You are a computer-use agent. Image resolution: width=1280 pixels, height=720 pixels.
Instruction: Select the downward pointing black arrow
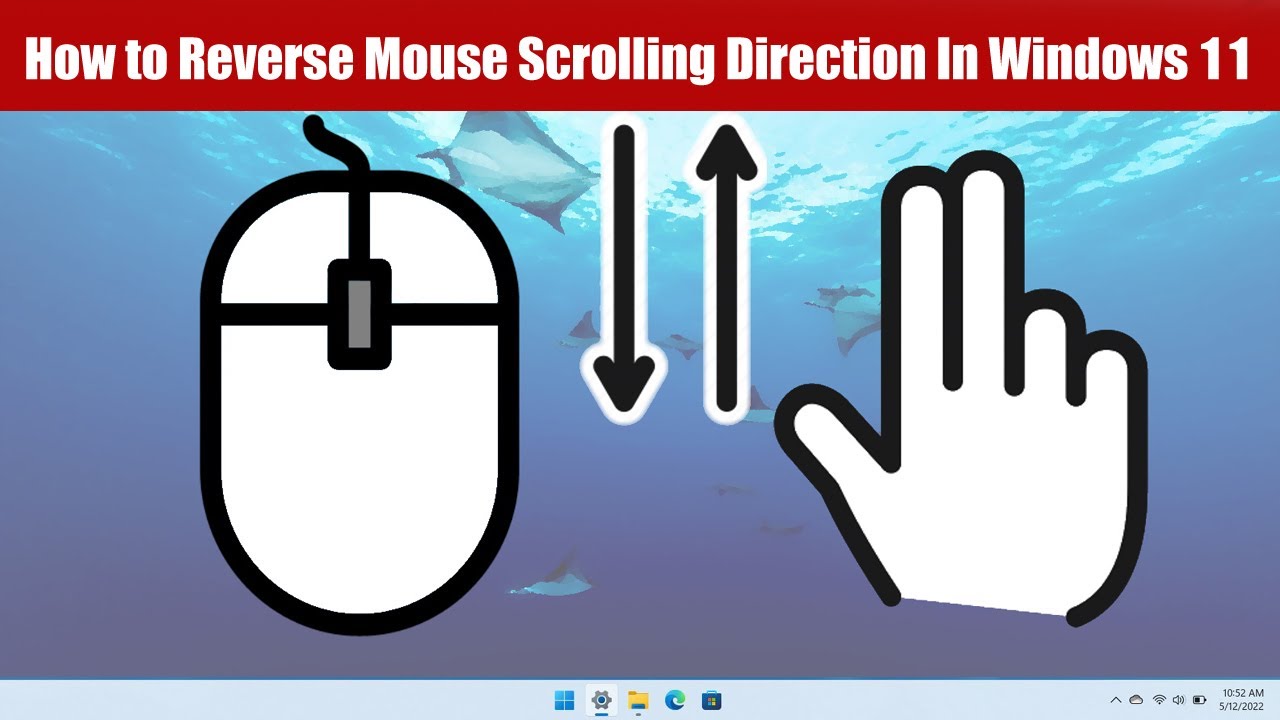(x=624, y=270)
